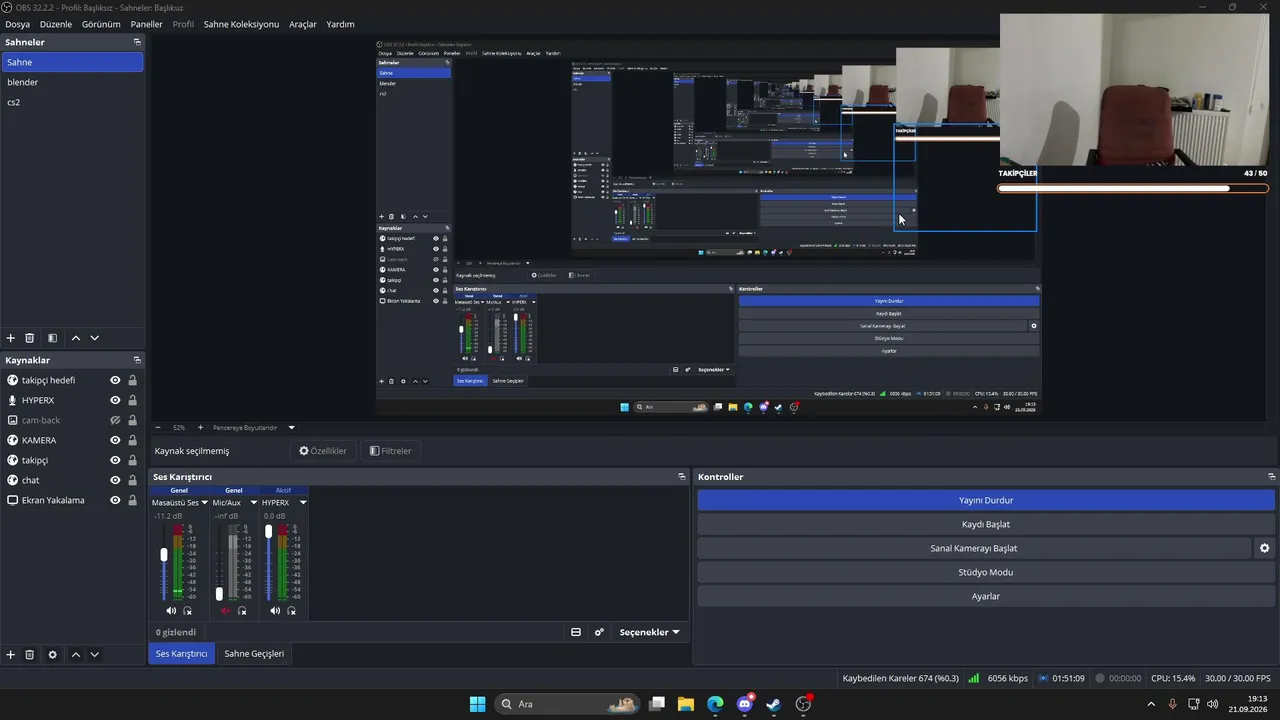Lock the HYPERX source
This screenshot has height=720, width=1280.
pos(132,400)
